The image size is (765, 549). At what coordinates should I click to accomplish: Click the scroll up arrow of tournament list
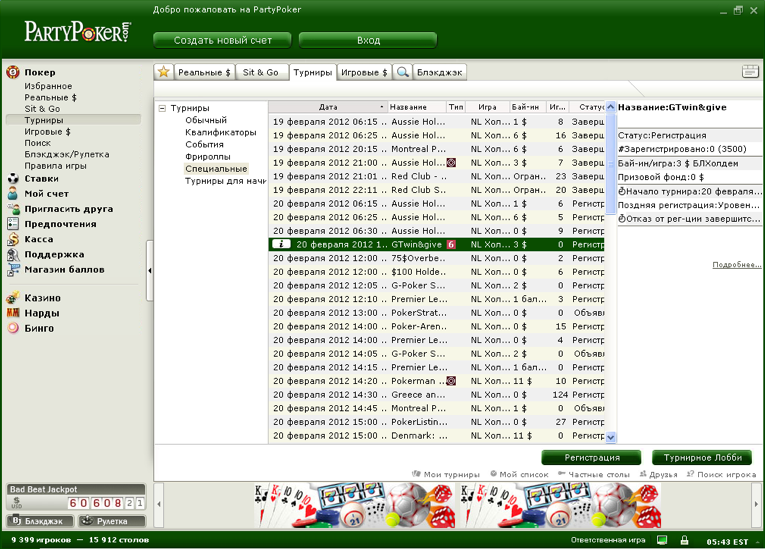pyautogui.click(x=610, y=107)
